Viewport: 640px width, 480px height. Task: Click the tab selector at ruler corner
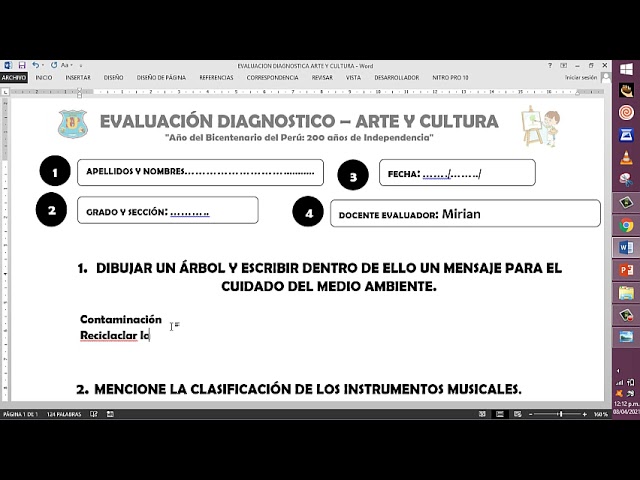[5, 92]
